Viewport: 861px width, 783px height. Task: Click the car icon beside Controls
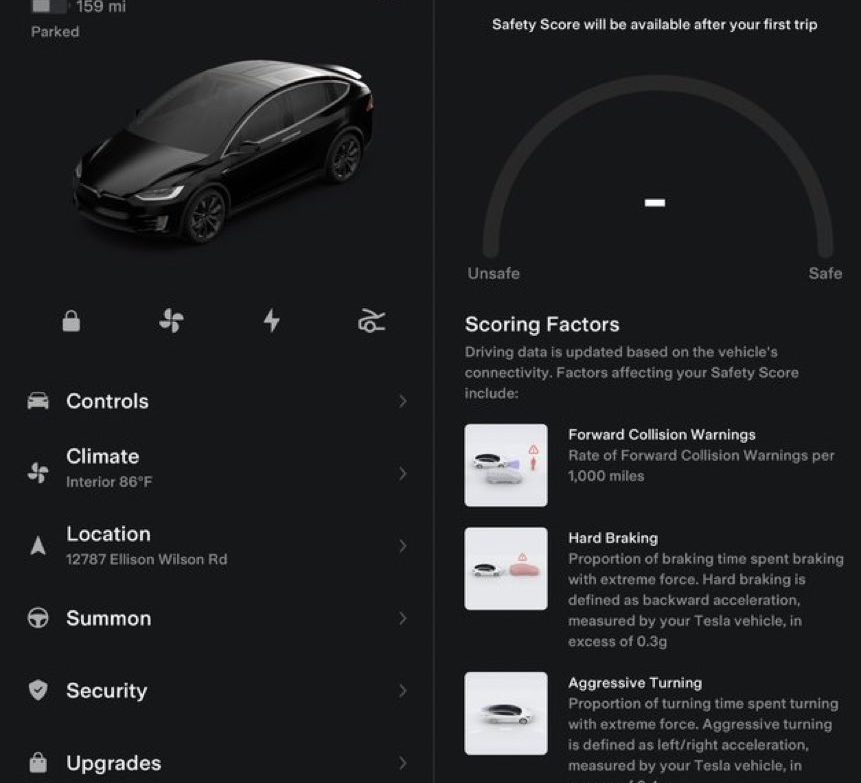point(38,401)
